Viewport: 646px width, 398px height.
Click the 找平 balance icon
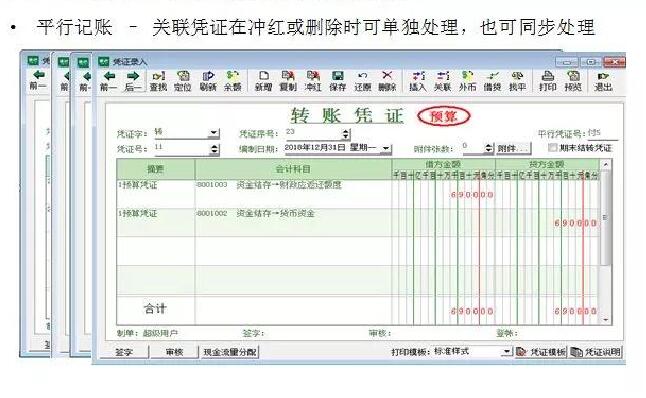click(517, 81)
